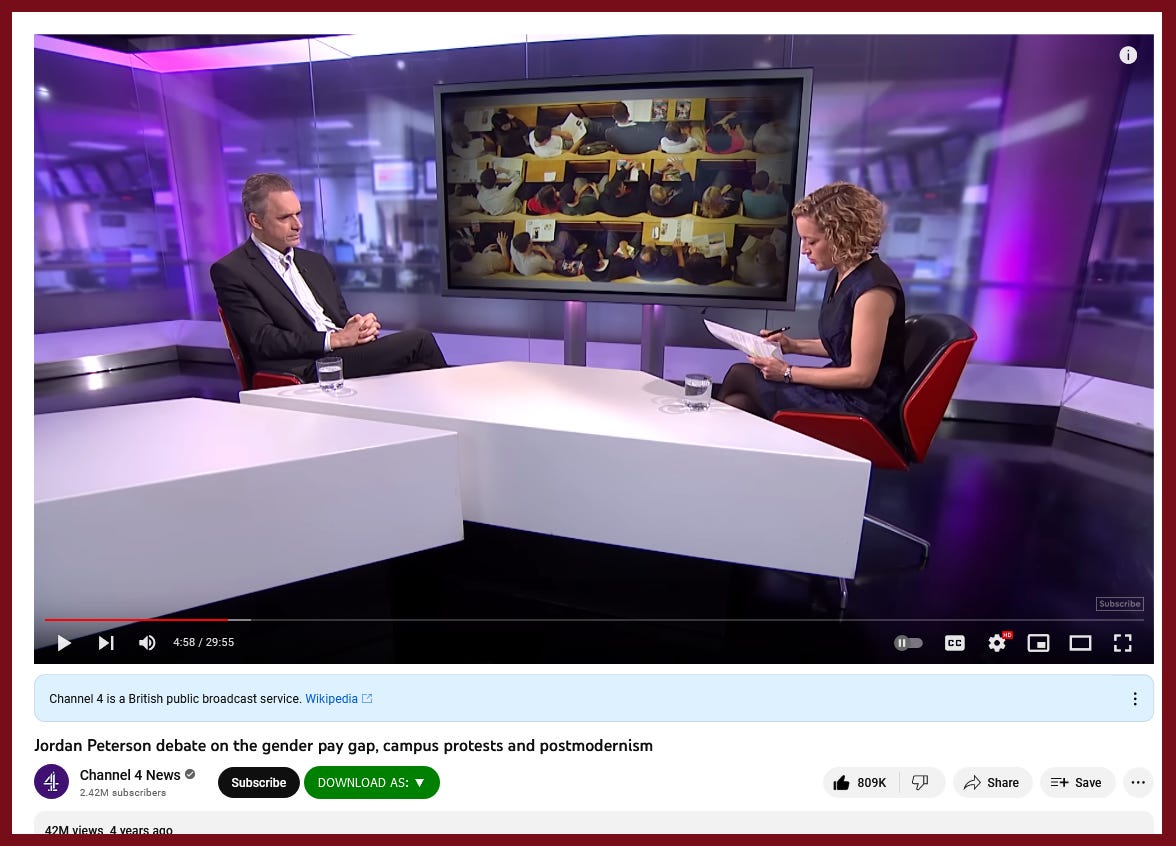Viewport: 1176px width, 846px height.
Task: Open the info panel options menu
Action: point(1135,698)
